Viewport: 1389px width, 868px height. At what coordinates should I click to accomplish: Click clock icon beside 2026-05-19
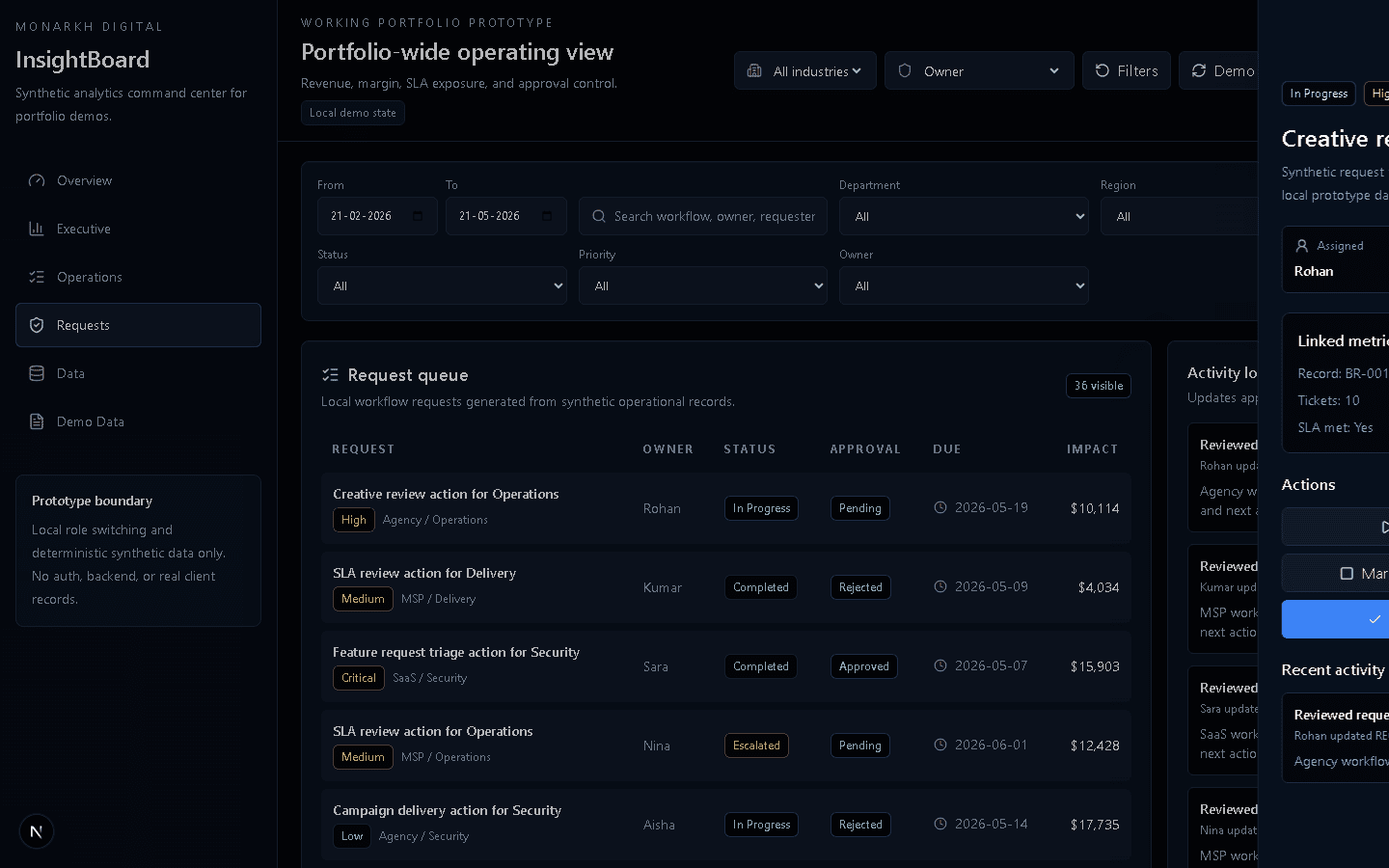point(940,507)
